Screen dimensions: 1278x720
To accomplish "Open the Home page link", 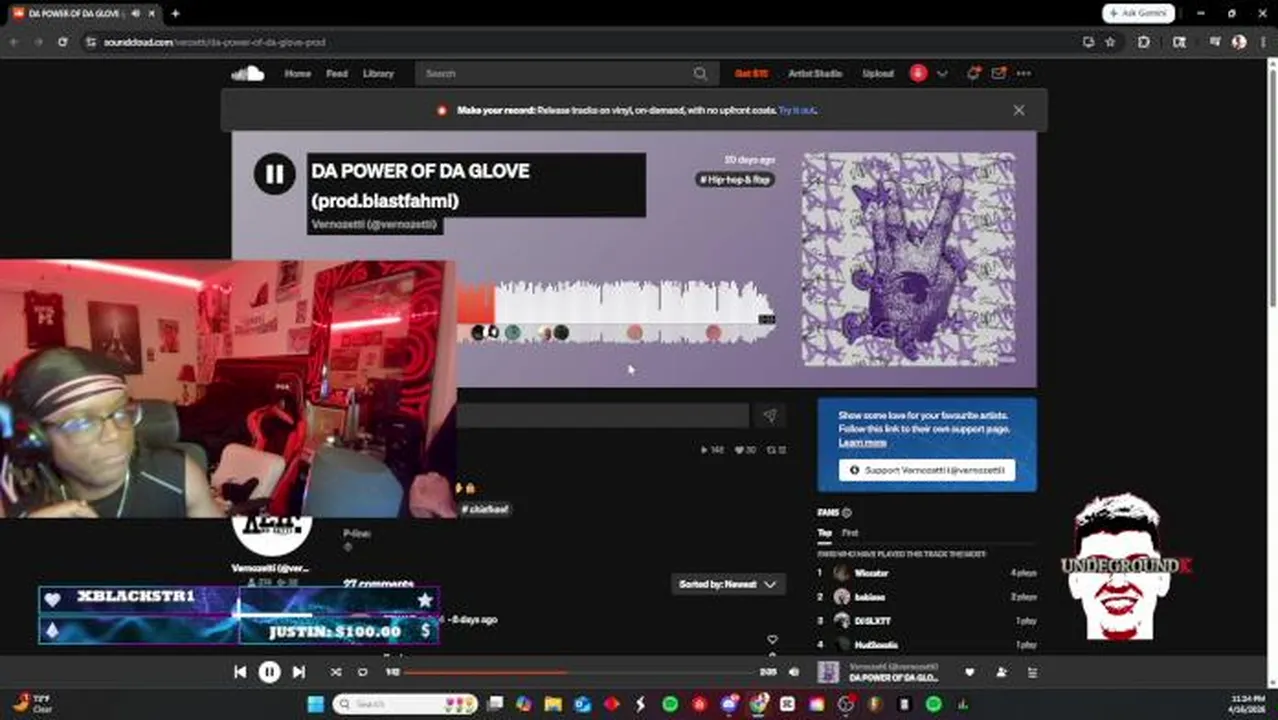I will (297, 73).
